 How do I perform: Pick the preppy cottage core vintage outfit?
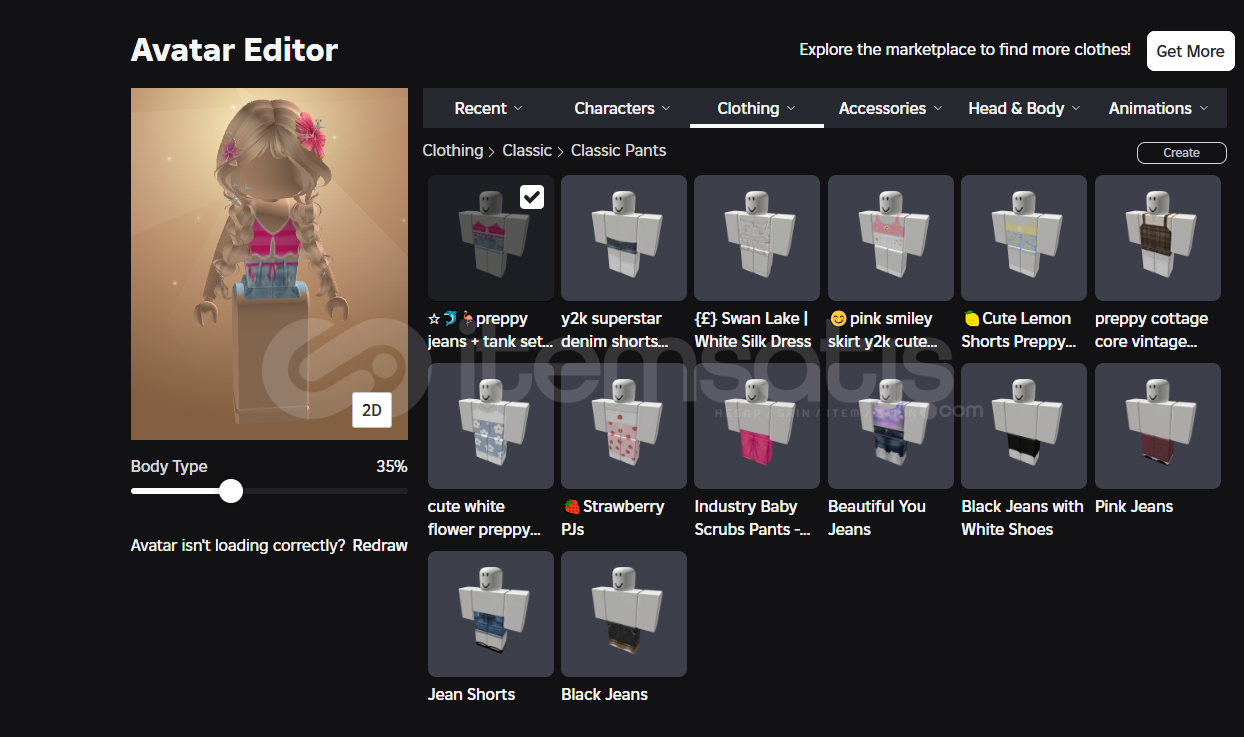1157,238
